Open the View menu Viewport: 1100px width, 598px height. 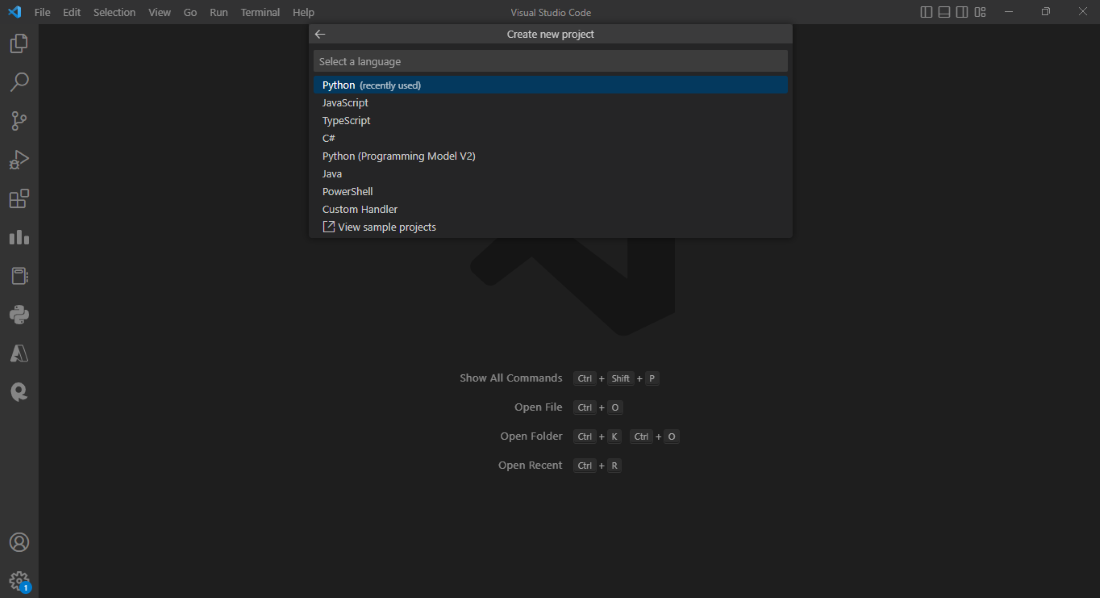[x=159, y=12]
